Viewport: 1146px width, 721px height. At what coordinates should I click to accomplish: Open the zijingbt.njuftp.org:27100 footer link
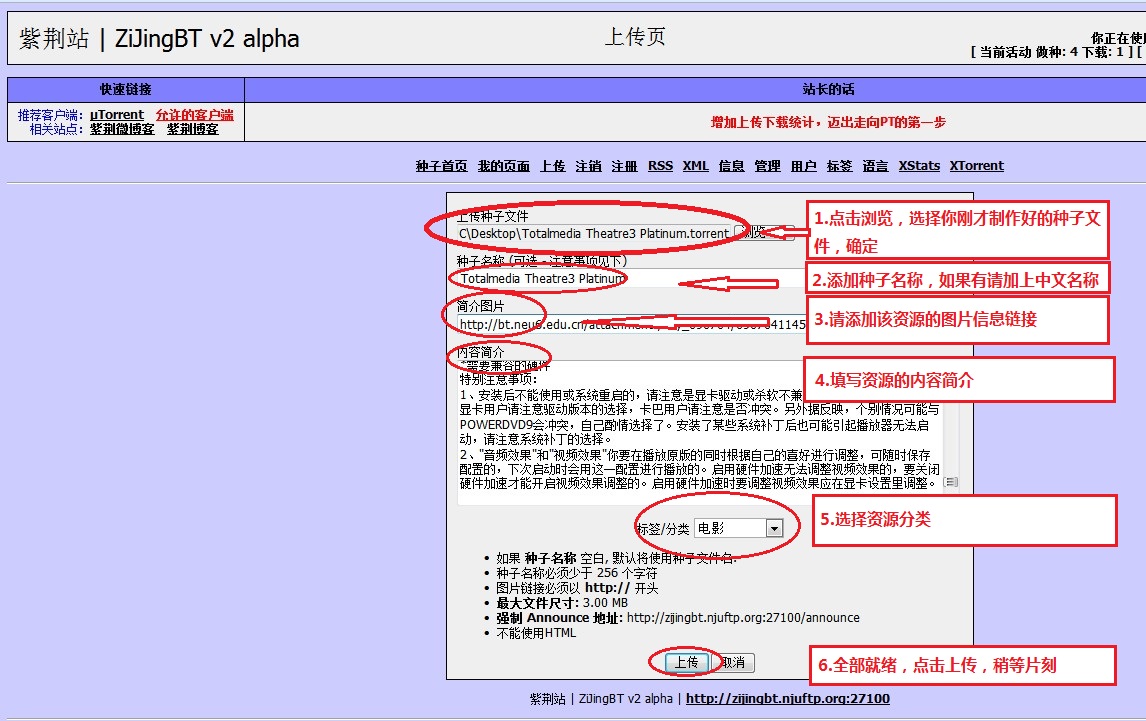pos(787,699)
